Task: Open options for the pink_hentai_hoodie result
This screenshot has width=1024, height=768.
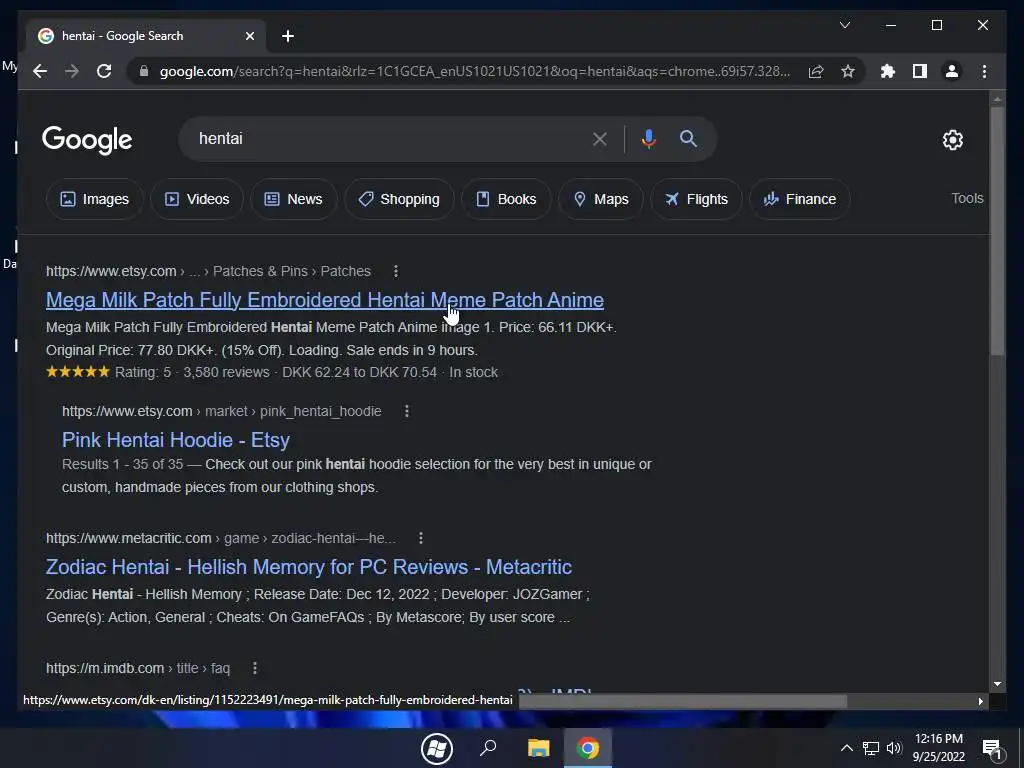Action: tap(406, 411)
